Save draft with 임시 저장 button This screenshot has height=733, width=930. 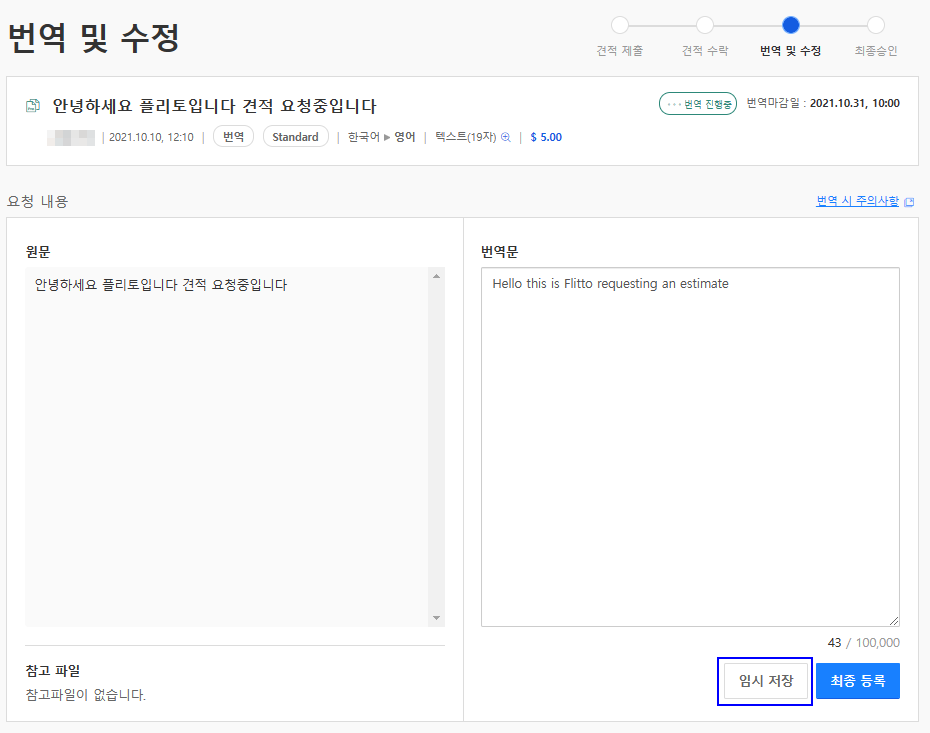[766, 681]
